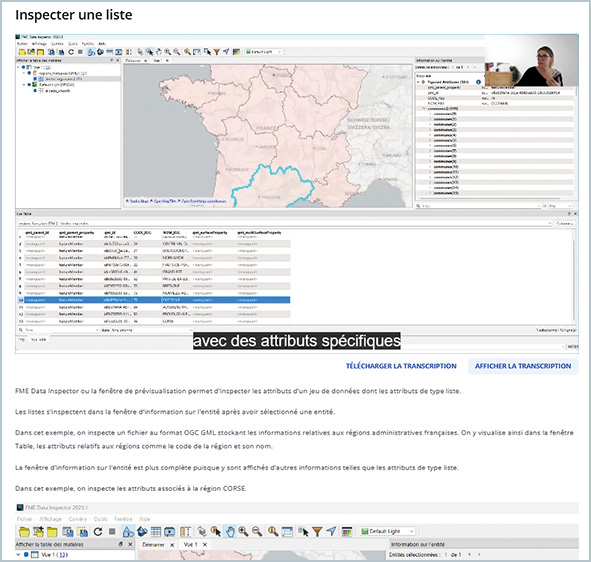Image resolution: width=591 pixels, height=562 pixels.
Task: Click Afficher la transcription button
Action: 523,366
